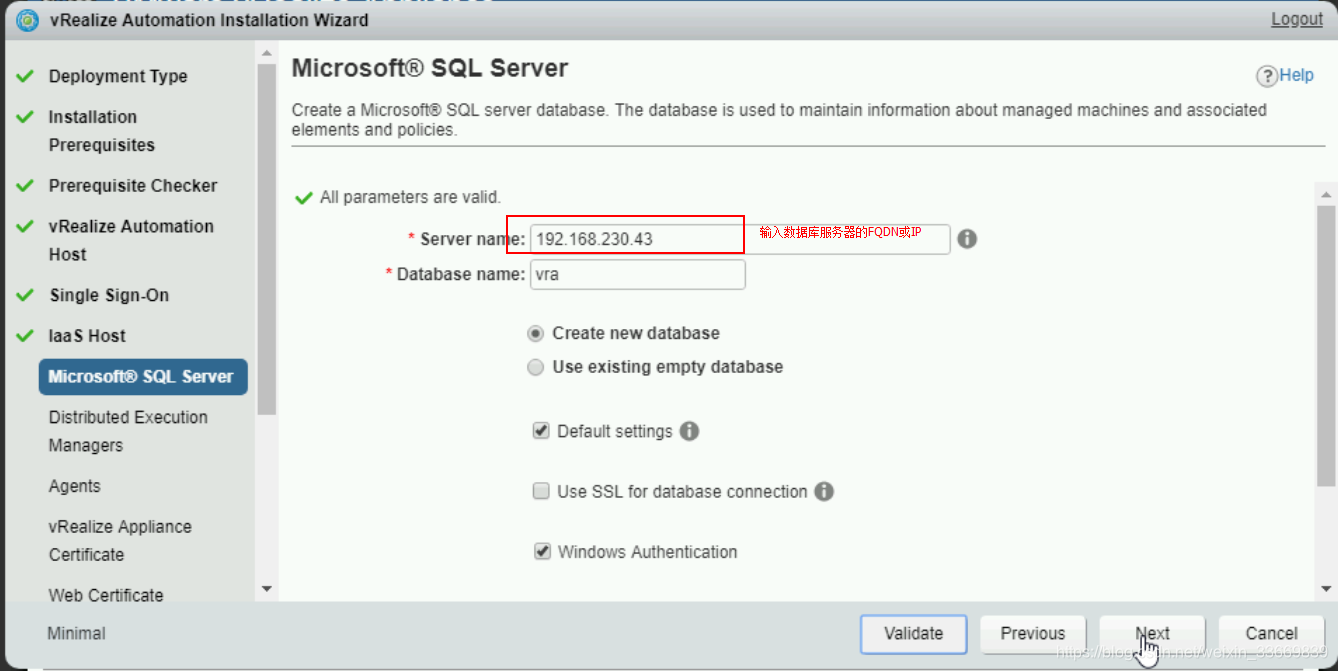The image size is (1338, 671).
Task: Focus the Database name input field
Action: (x=638, y=274)
